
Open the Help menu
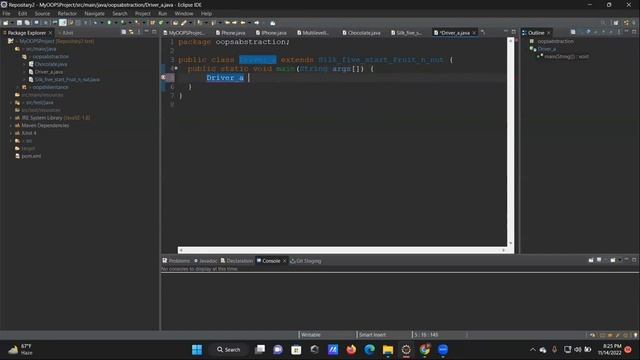click(206, 13)
